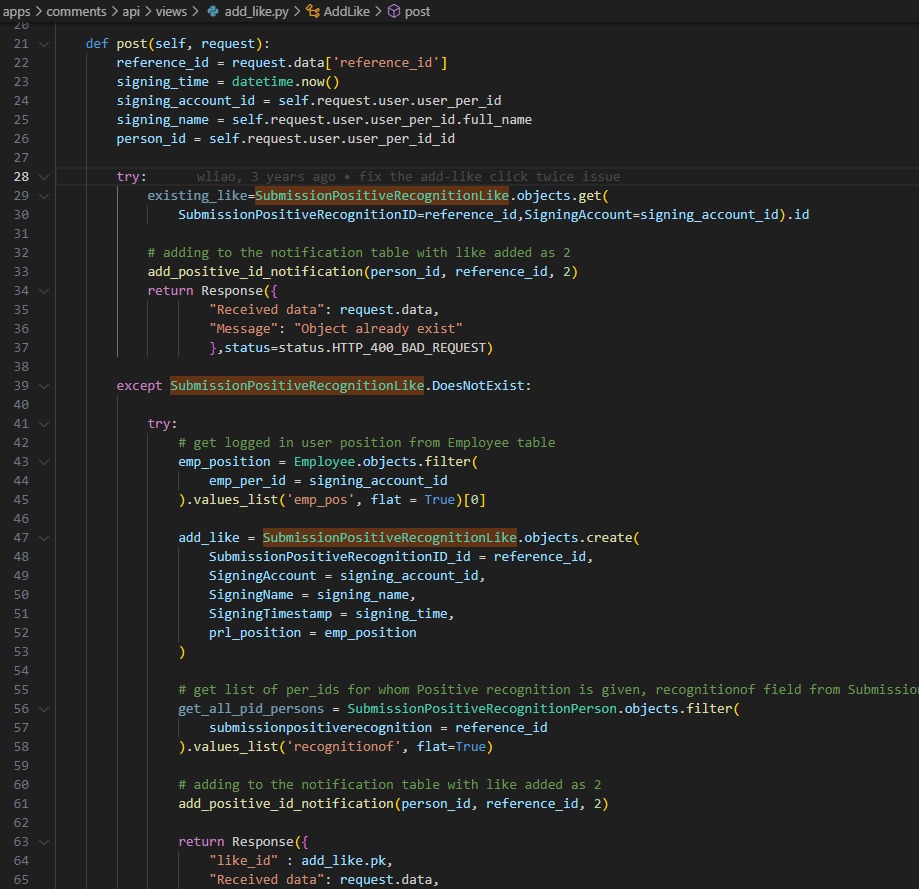Screen dimensions: 919x889
Task: Click 'DoesNotExist' on line 39
Action: tap(478, 386)
